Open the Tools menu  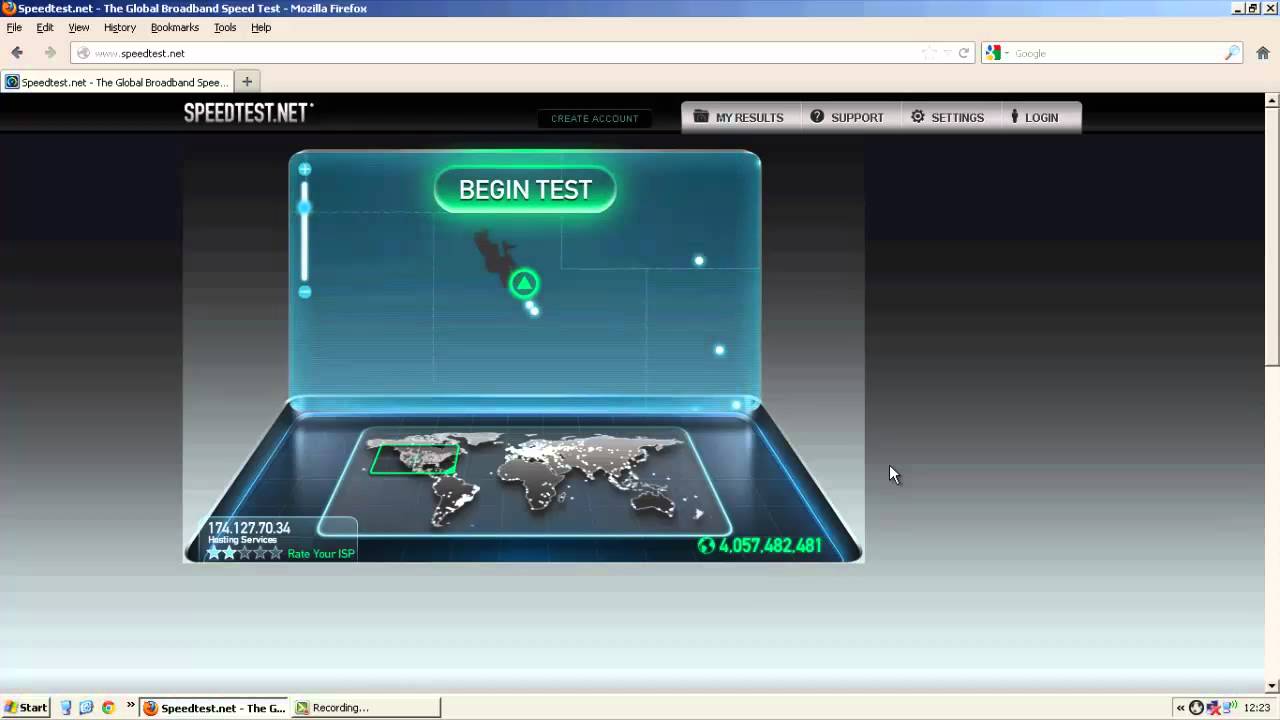tap(225, 28)
